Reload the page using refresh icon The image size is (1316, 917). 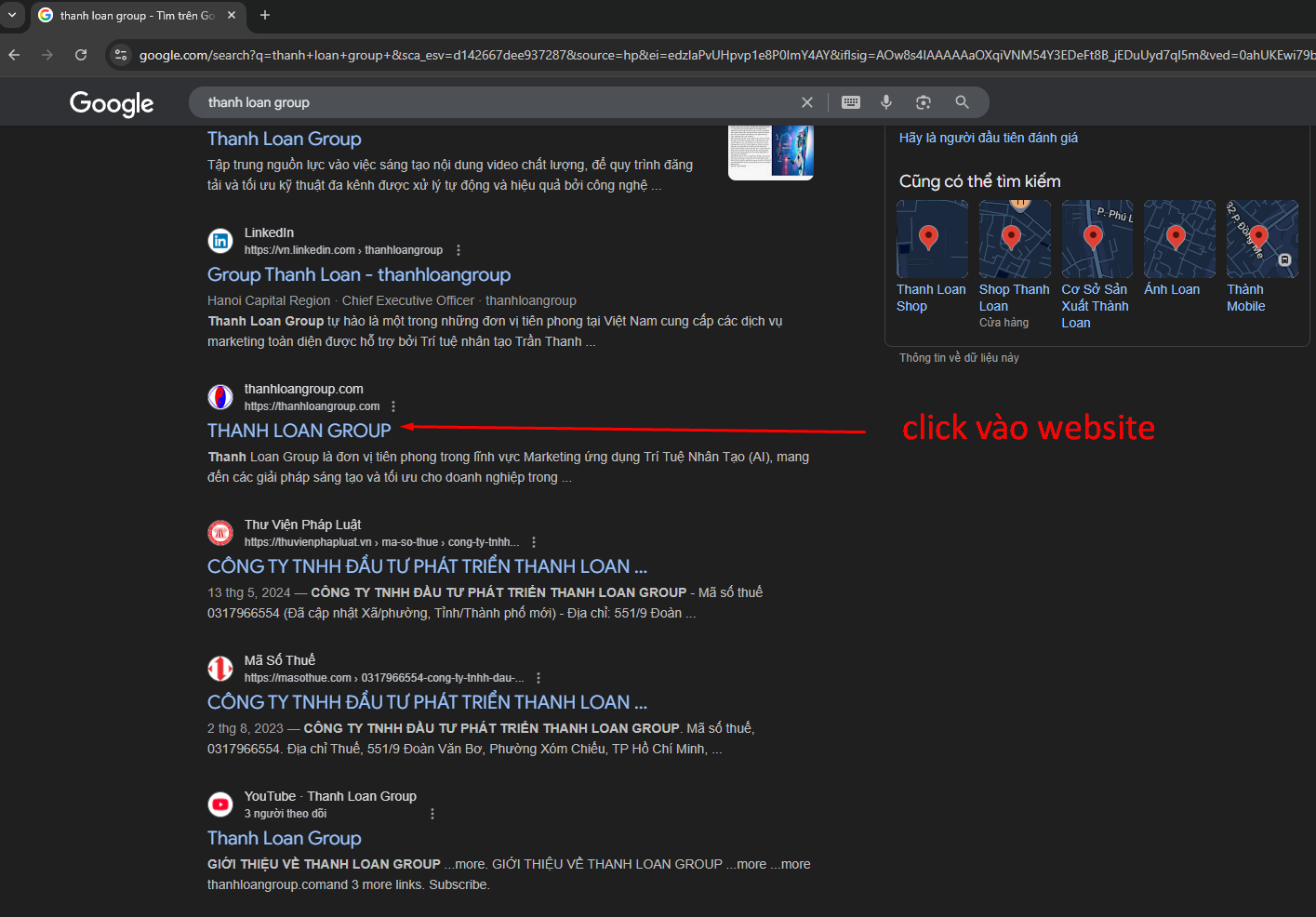(x=81, y=55)
